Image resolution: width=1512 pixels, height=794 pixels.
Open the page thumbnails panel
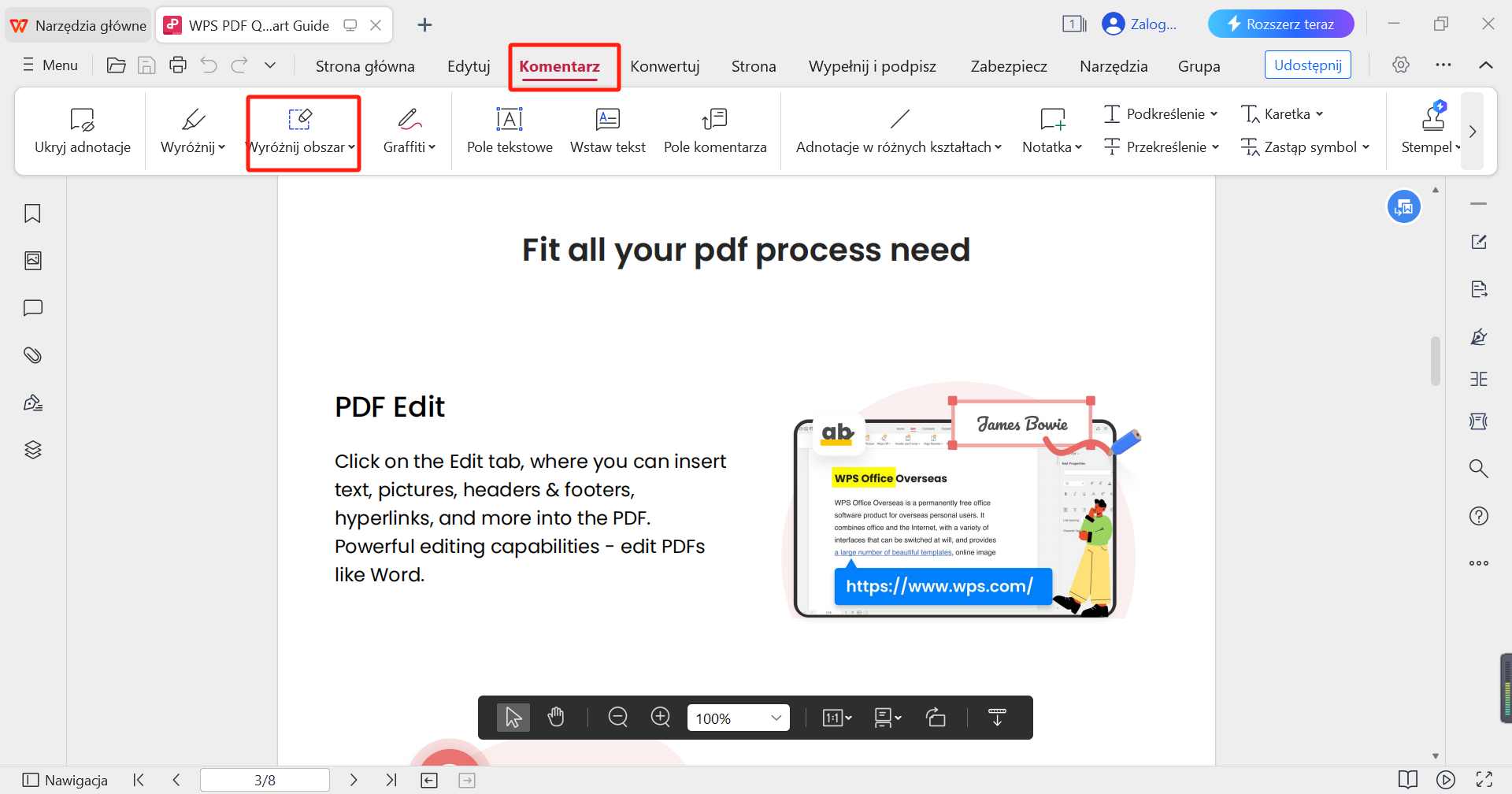pyautogui.click(x=32, y=261)
